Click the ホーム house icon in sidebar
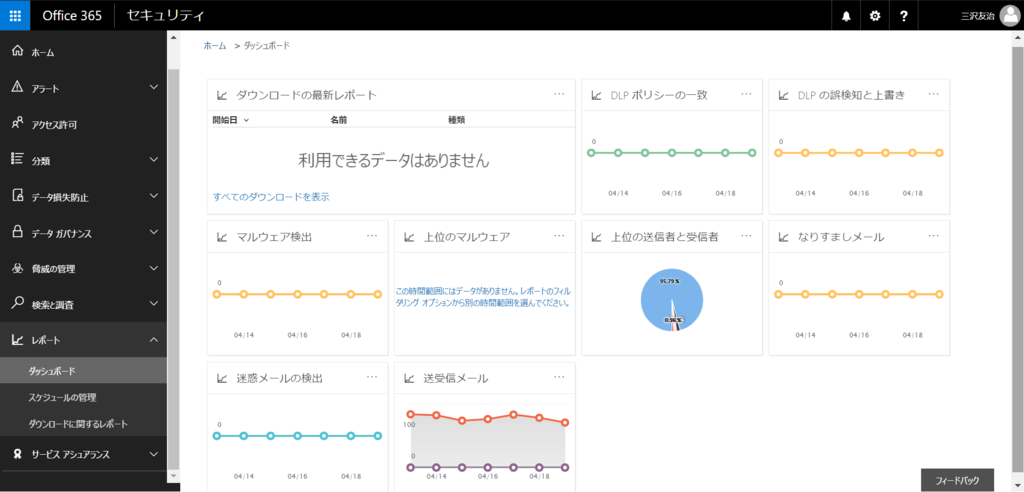This screenshot has width=1024, height=492. [18, 52]
